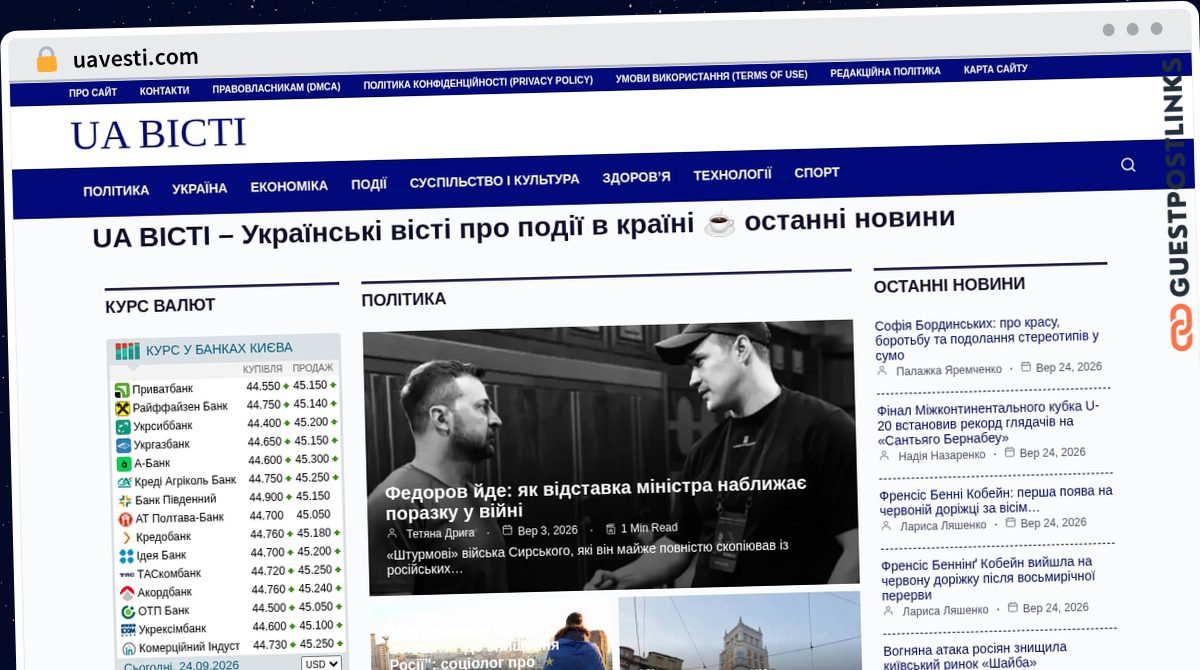Click the article thumbnail showing a tower building

740,631
